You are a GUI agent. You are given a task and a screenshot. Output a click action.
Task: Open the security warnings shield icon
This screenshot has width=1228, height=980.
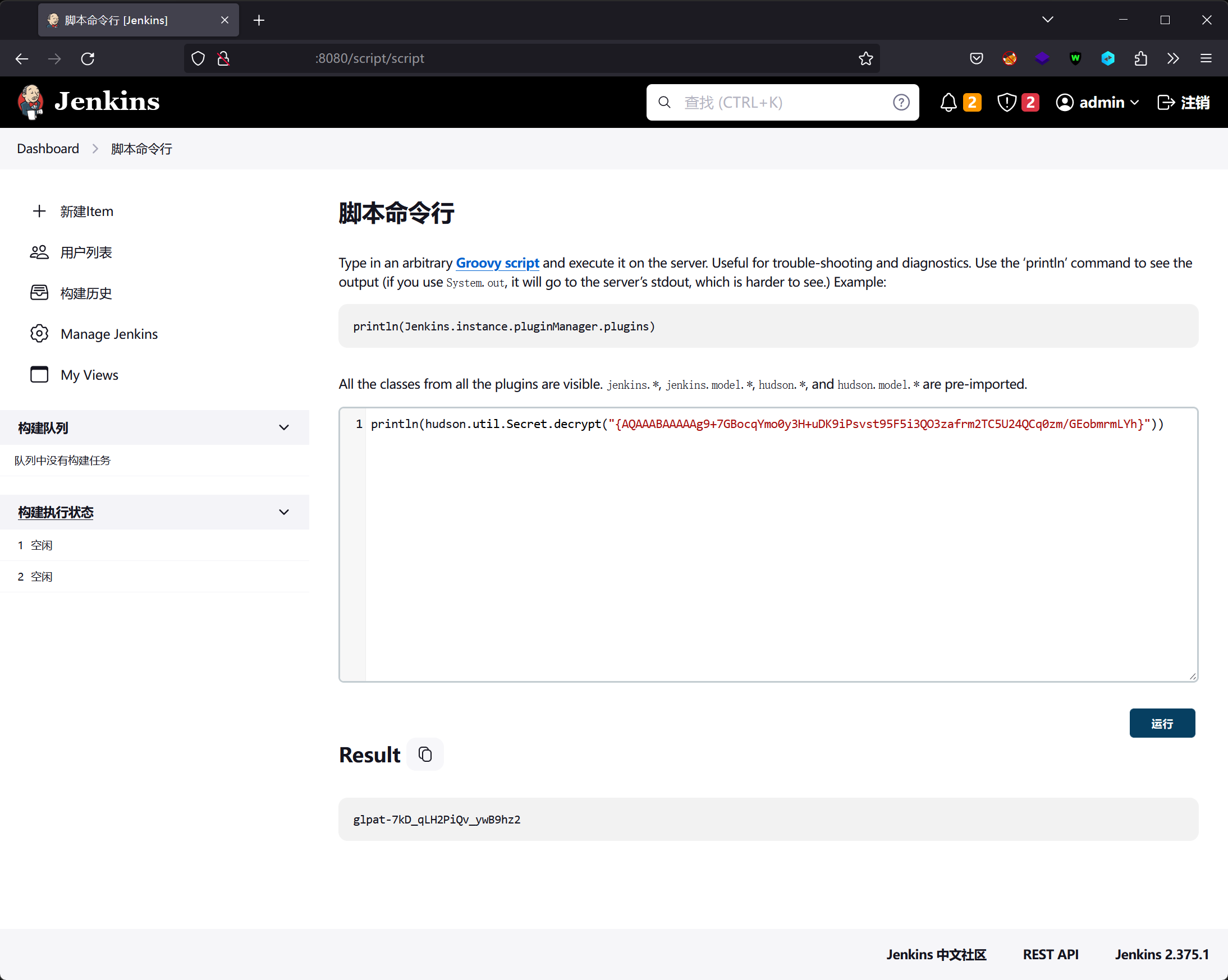pos(1006,103)
